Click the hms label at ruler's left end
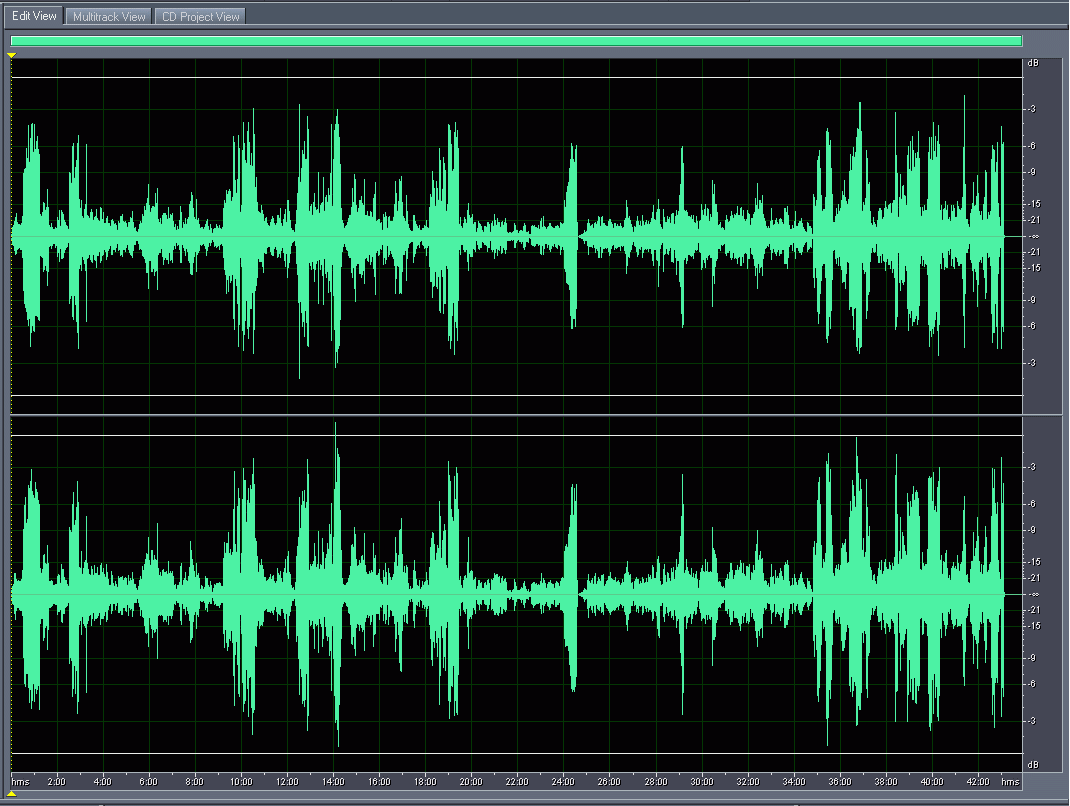Screen dimensions: 1070x806 pos(19,781)
